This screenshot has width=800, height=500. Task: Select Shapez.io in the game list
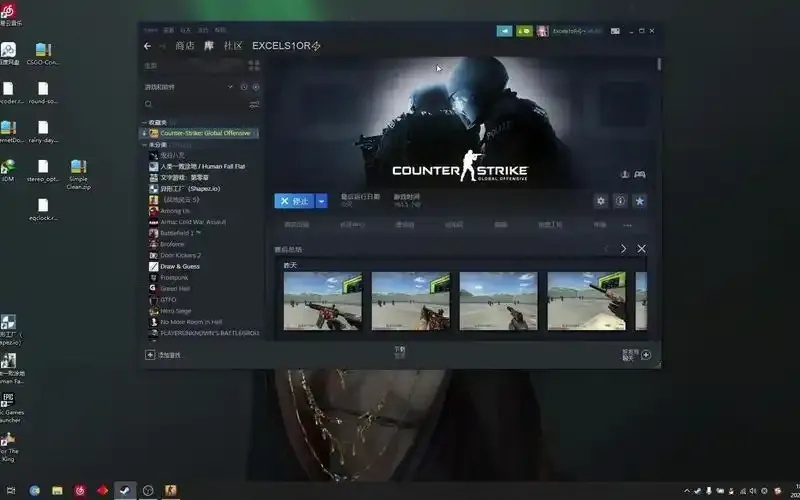pyautogui.click(x=190, y=189)
